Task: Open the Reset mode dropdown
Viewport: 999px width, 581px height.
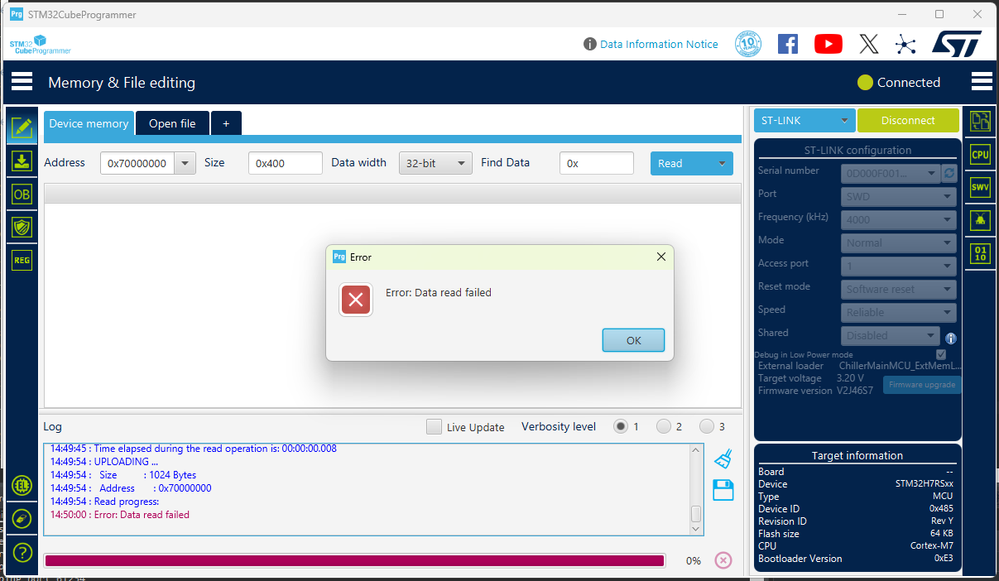Action: click(898, 289)
